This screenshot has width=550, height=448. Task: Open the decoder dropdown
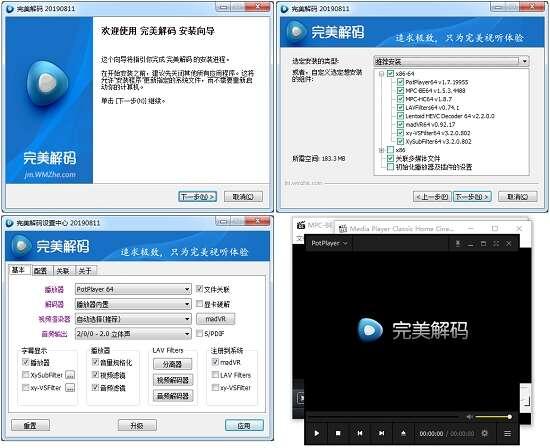pos(133,304)
